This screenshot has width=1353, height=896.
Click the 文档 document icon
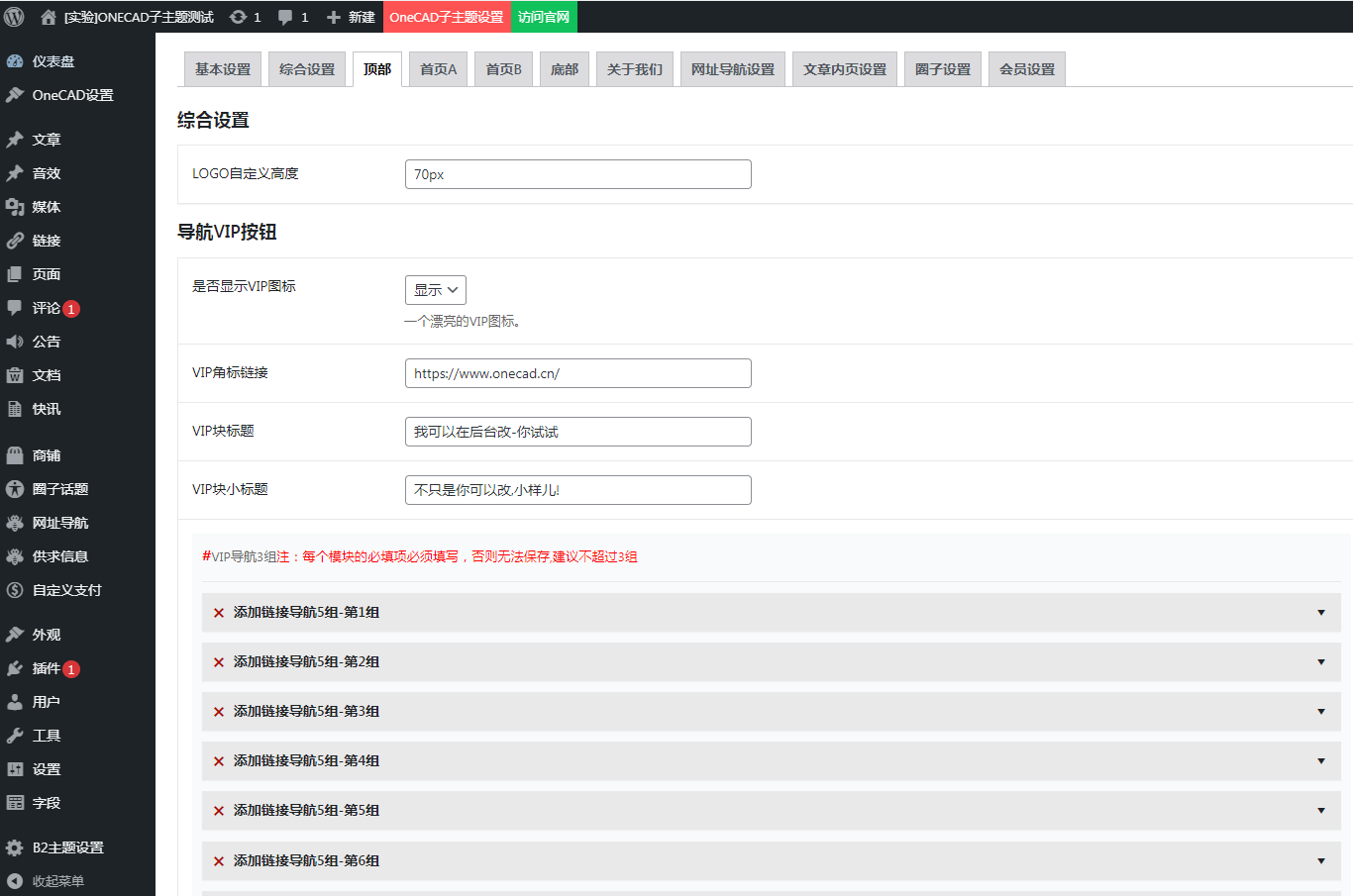click(15, 375)
